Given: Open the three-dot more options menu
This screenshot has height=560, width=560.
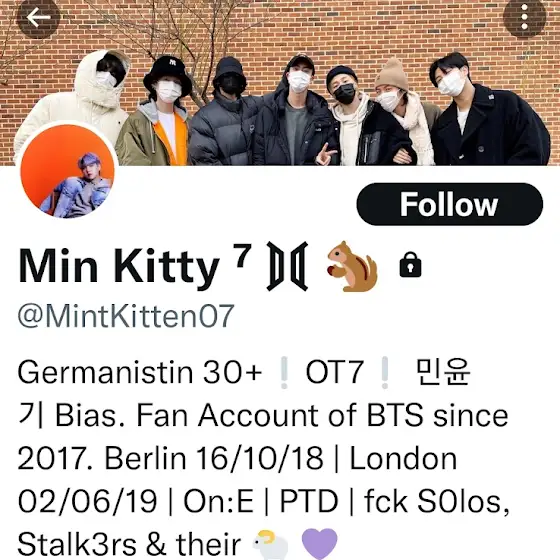Looking at the screenshot, I should 524,17.
